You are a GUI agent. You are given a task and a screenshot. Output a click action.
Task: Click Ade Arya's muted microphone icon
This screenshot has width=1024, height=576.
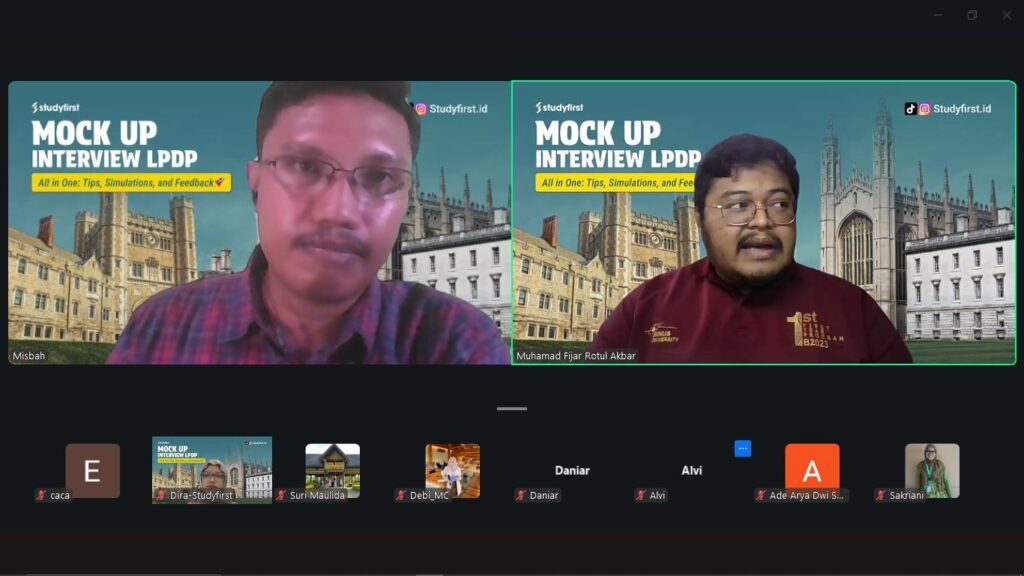coord(761,495)
